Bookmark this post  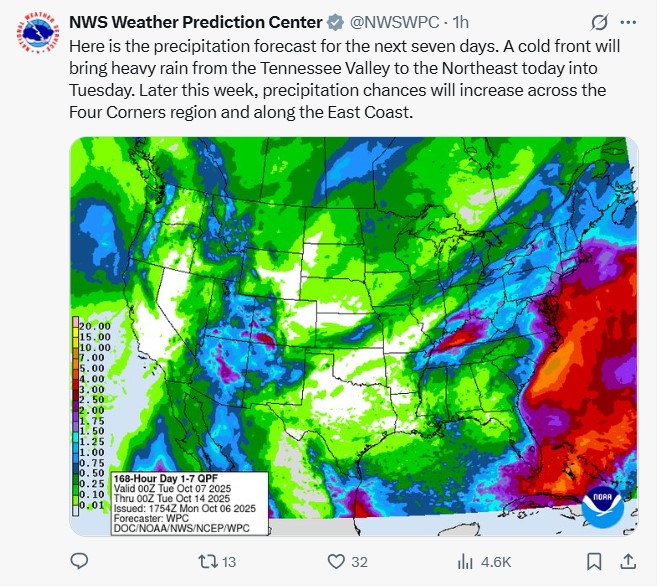[594, 561]
